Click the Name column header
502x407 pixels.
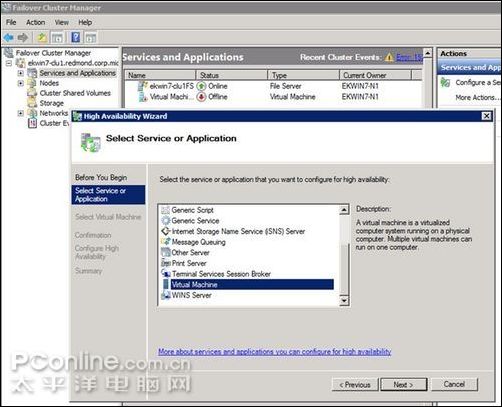coord(160,75)
